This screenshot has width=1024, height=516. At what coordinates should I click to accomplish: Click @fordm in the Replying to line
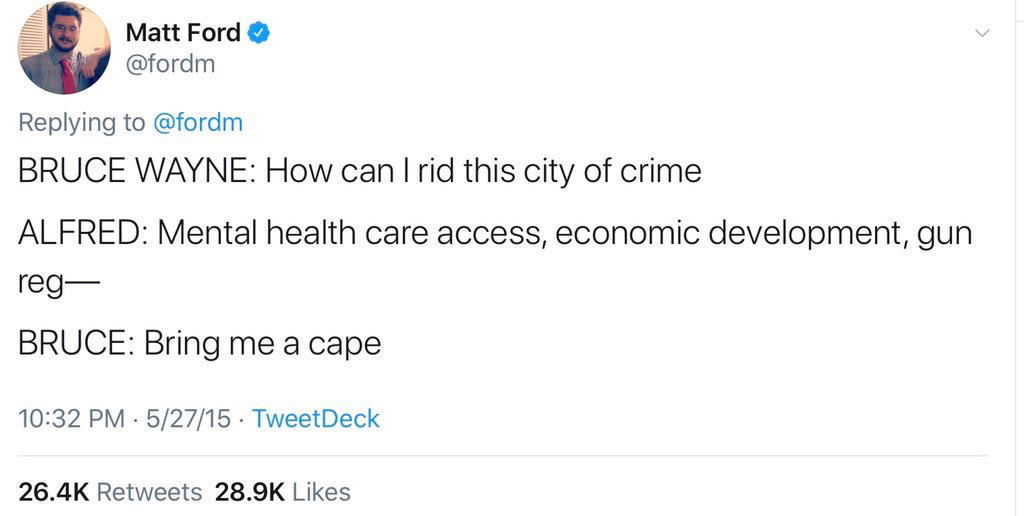[x=198, y=123]
